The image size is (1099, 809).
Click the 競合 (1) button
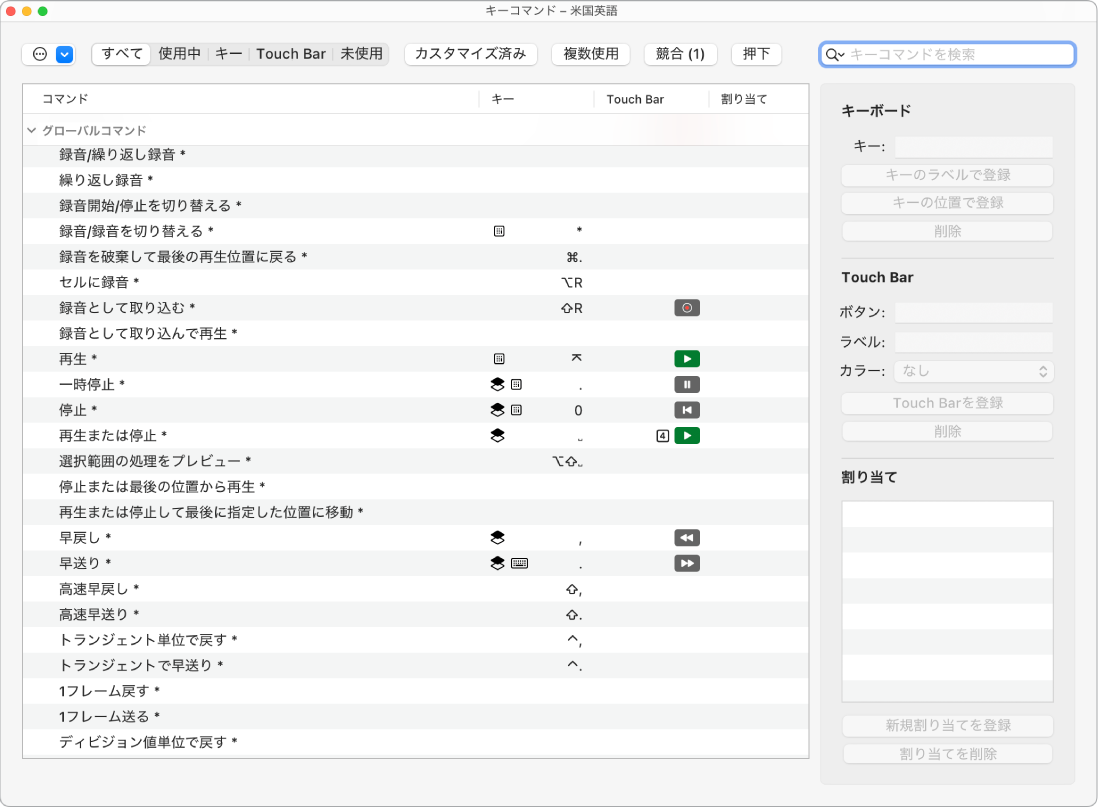pos(680,54)
